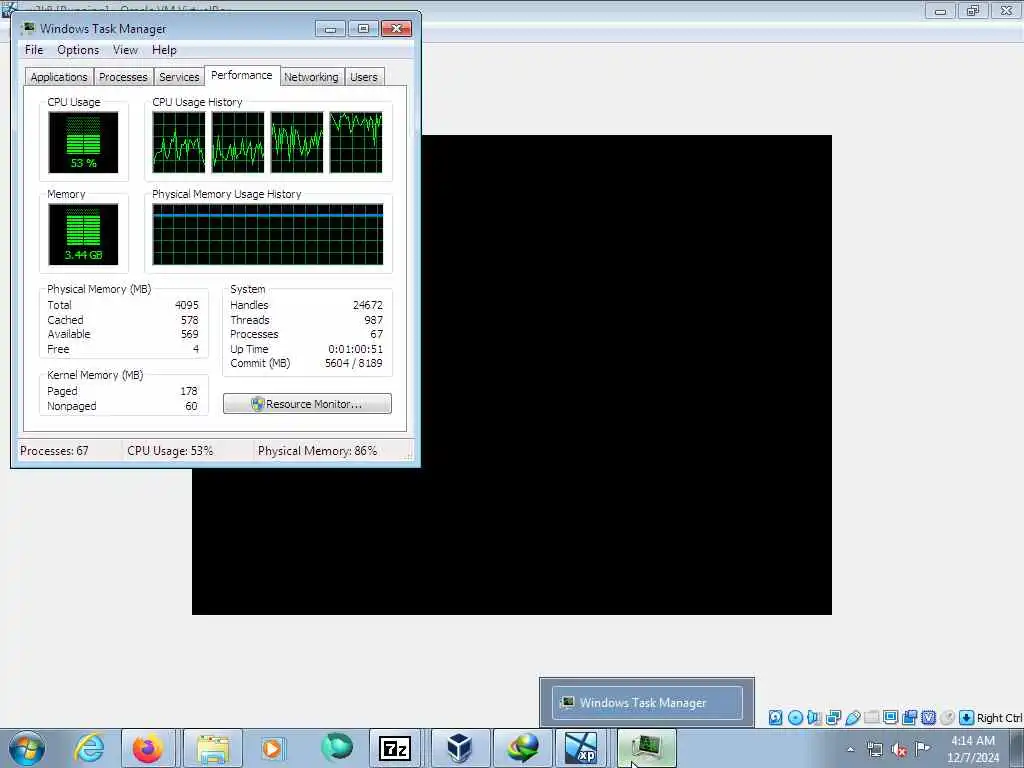Click the VirtualBox optical disk status icon

(795, 718)
